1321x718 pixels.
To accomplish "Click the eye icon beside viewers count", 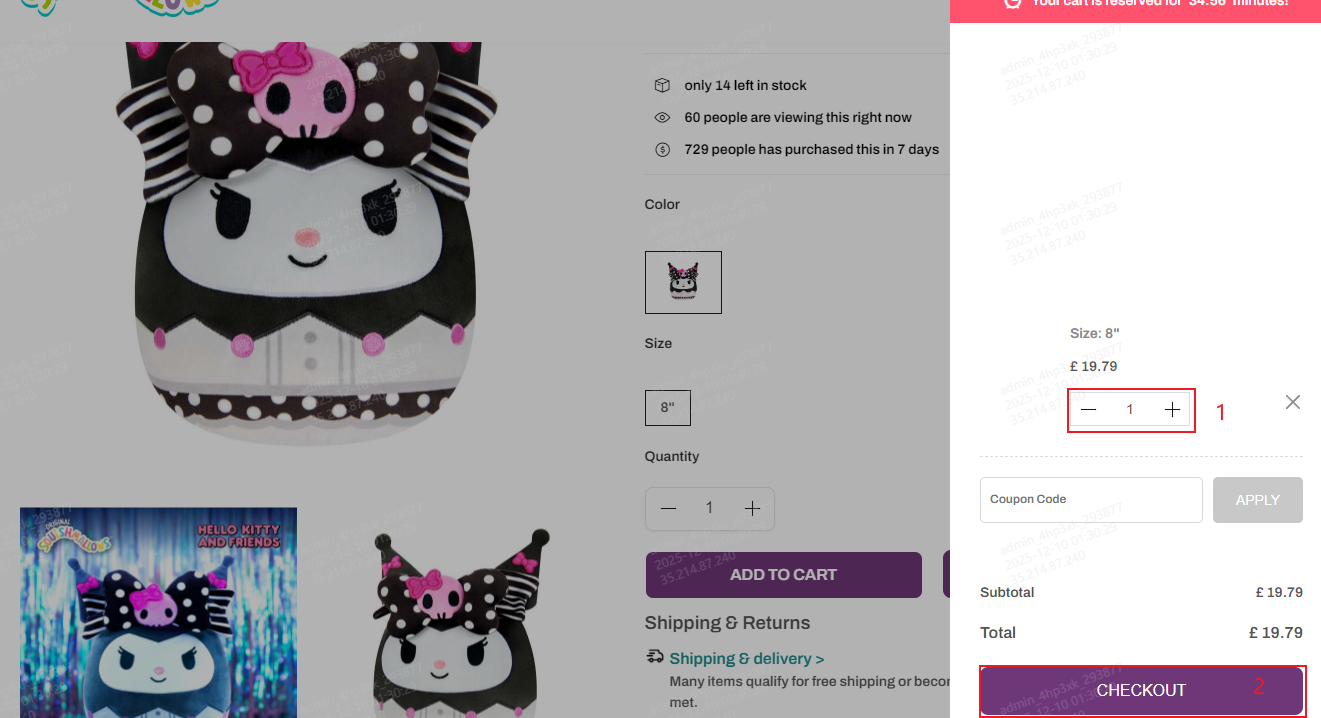I will pos(662,118).
